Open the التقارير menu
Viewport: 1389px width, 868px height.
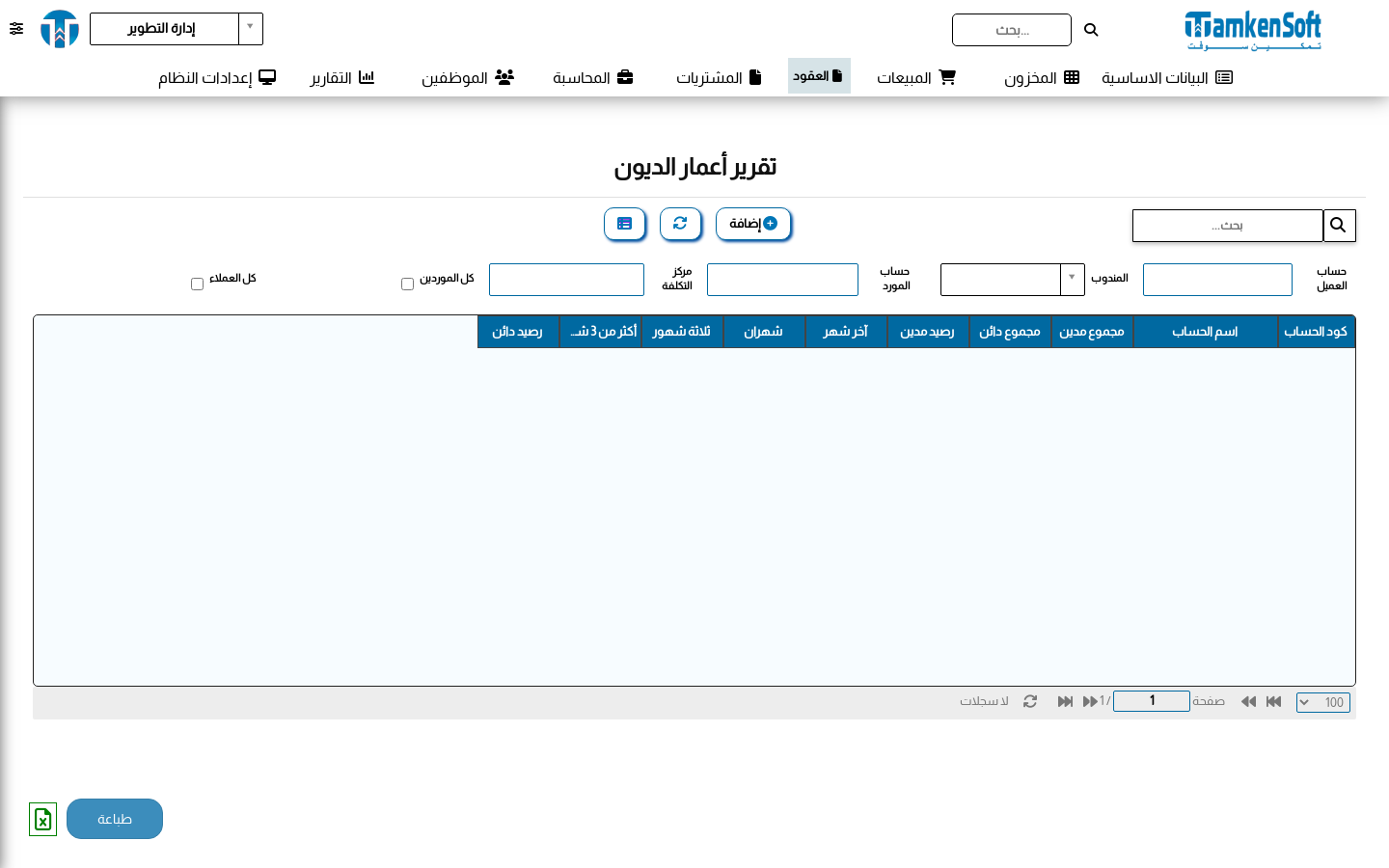[342, 77]
